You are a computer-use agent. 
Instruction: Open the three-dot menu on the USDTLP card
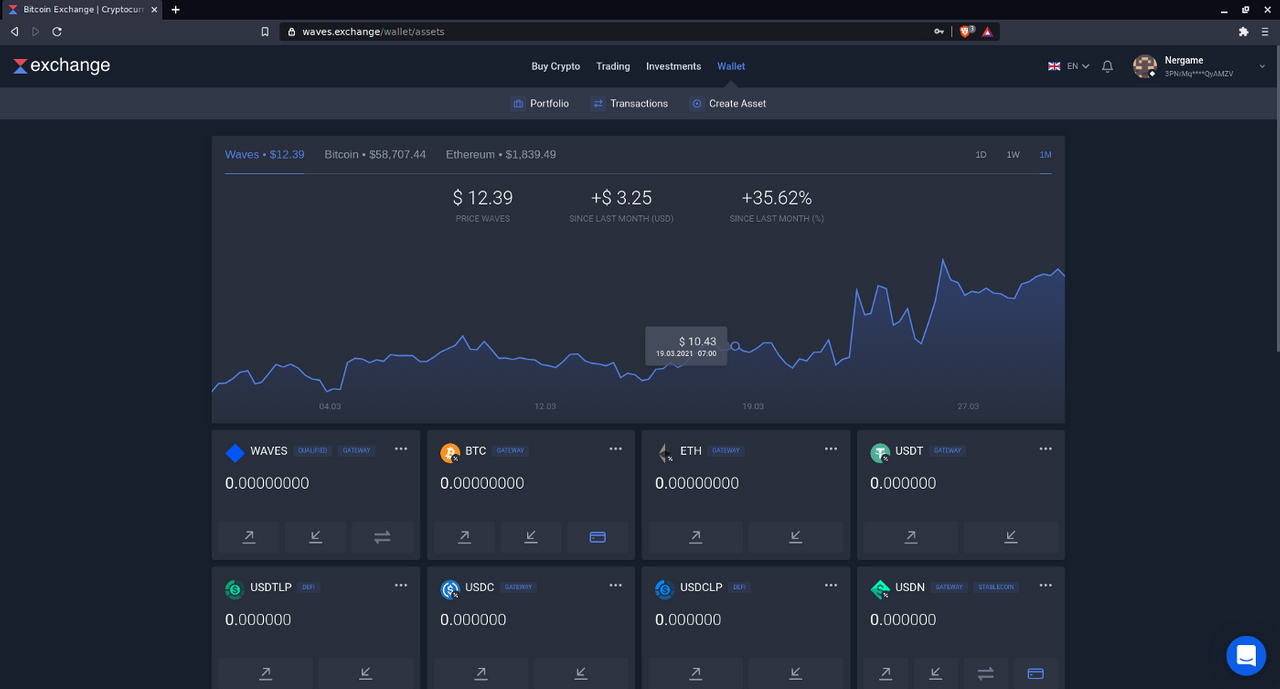tap(401, 585)
